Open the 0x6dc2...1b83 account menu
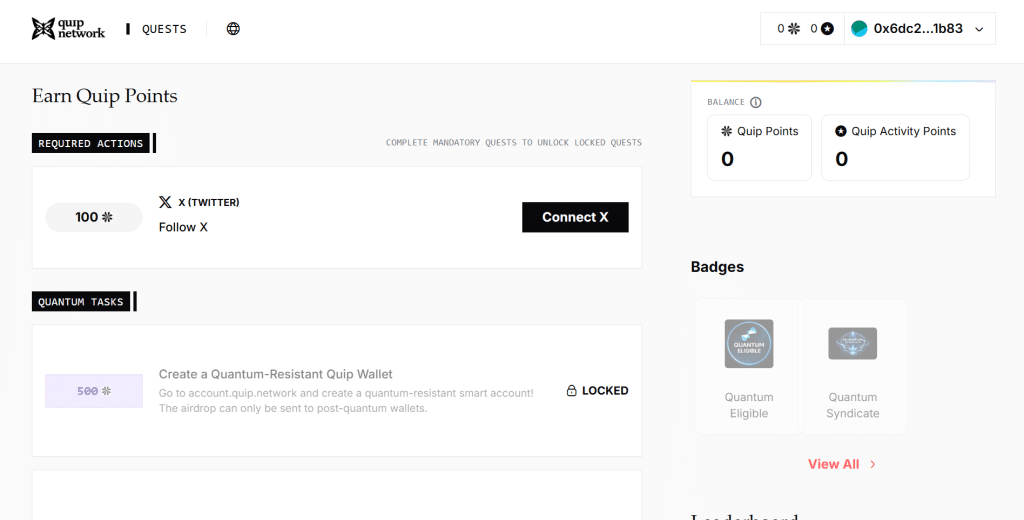This screenshot has width=1024, height=520. coord(920,29)
